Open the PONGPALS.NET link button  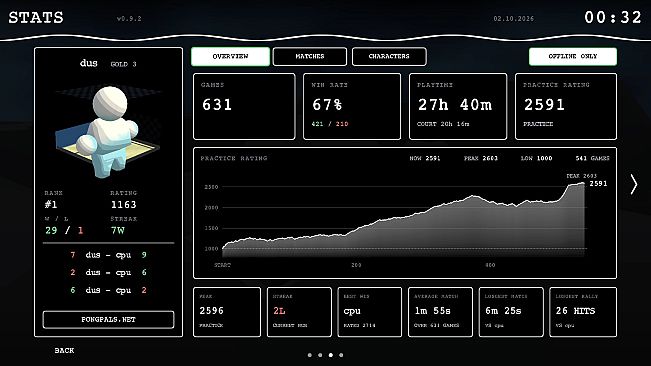[x=108, y=320]
